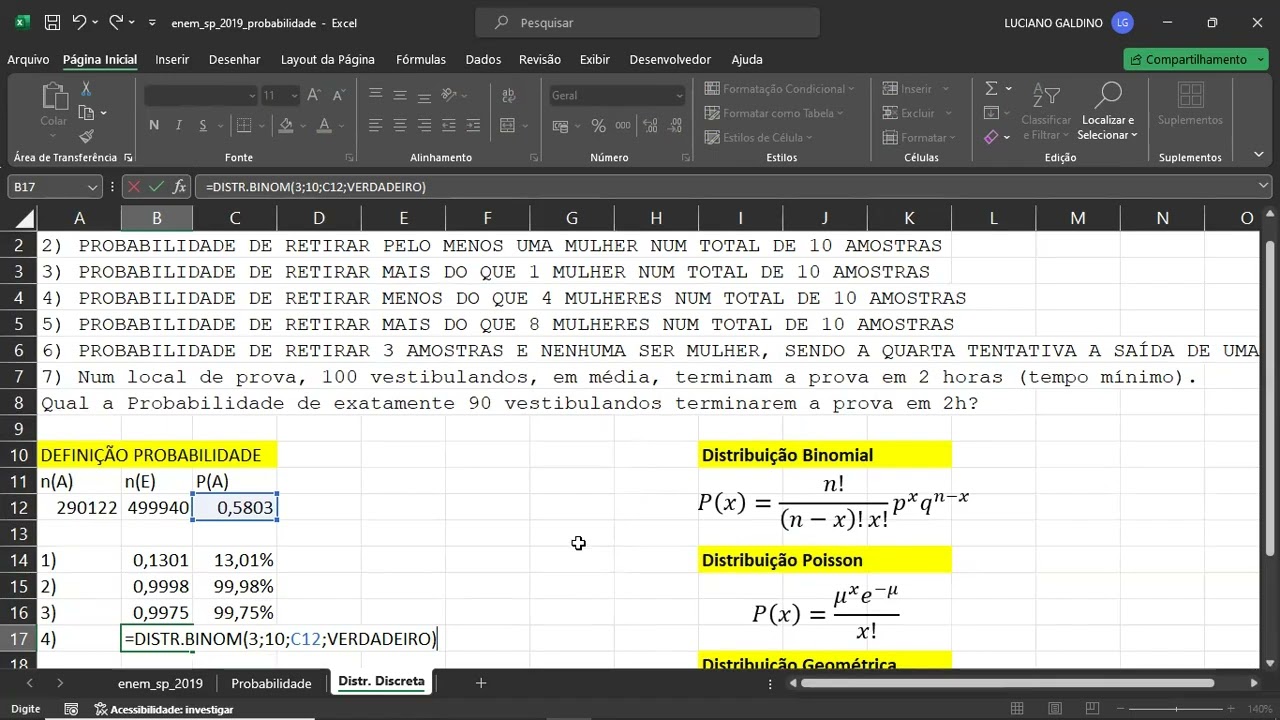Image resolution: width=1280 pixels, height=720 pixels.
Task: Redo action in title bar
Action: [x=116, y=22]
